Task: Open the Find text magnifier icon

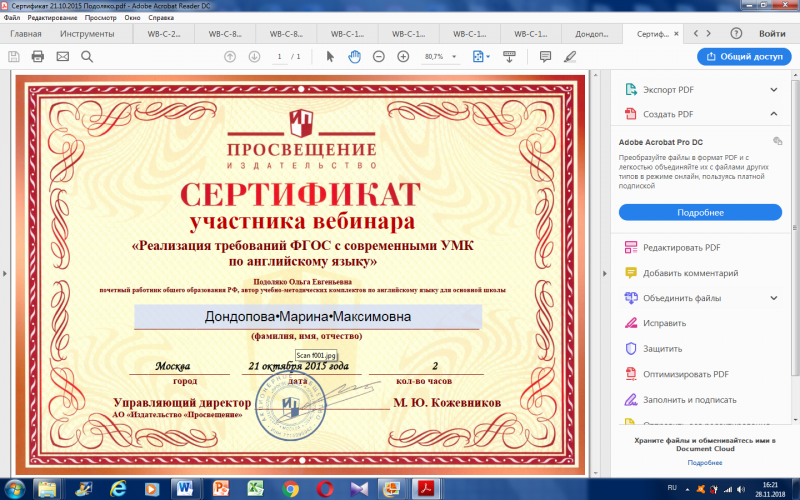Action: click(x=87, y=56)
